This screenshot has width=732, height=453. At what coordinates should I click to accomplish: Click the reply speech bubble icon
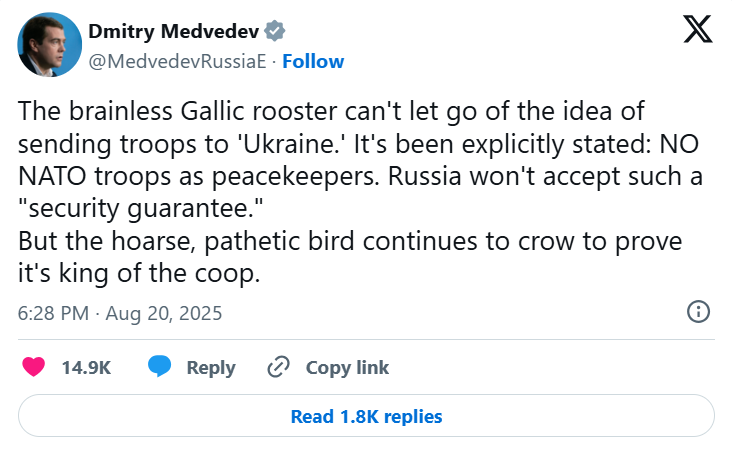click(x=159, y=367)
